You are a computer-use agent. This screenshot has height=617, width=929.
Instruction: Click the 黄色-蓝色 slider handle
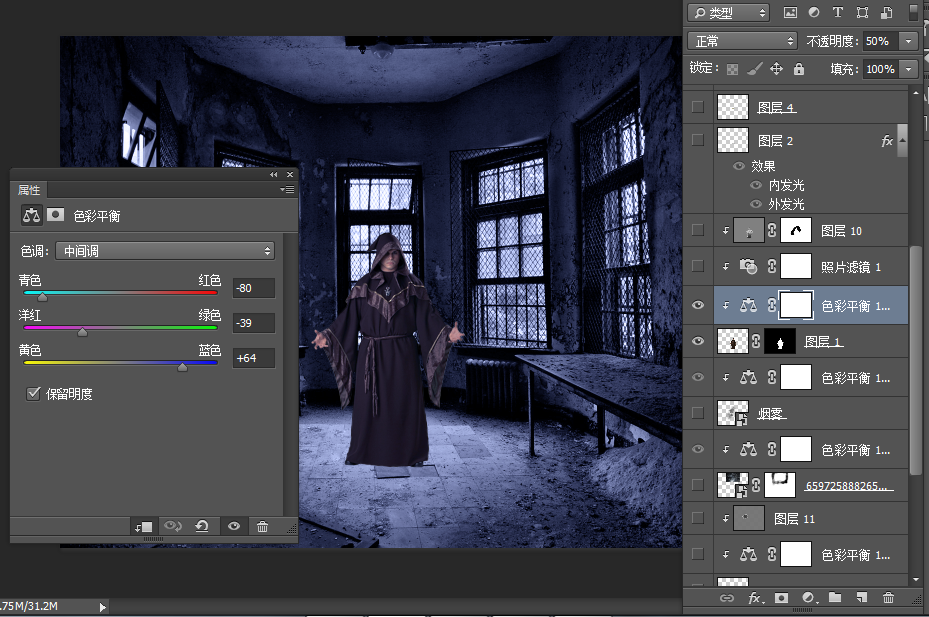tap(182, 368)
